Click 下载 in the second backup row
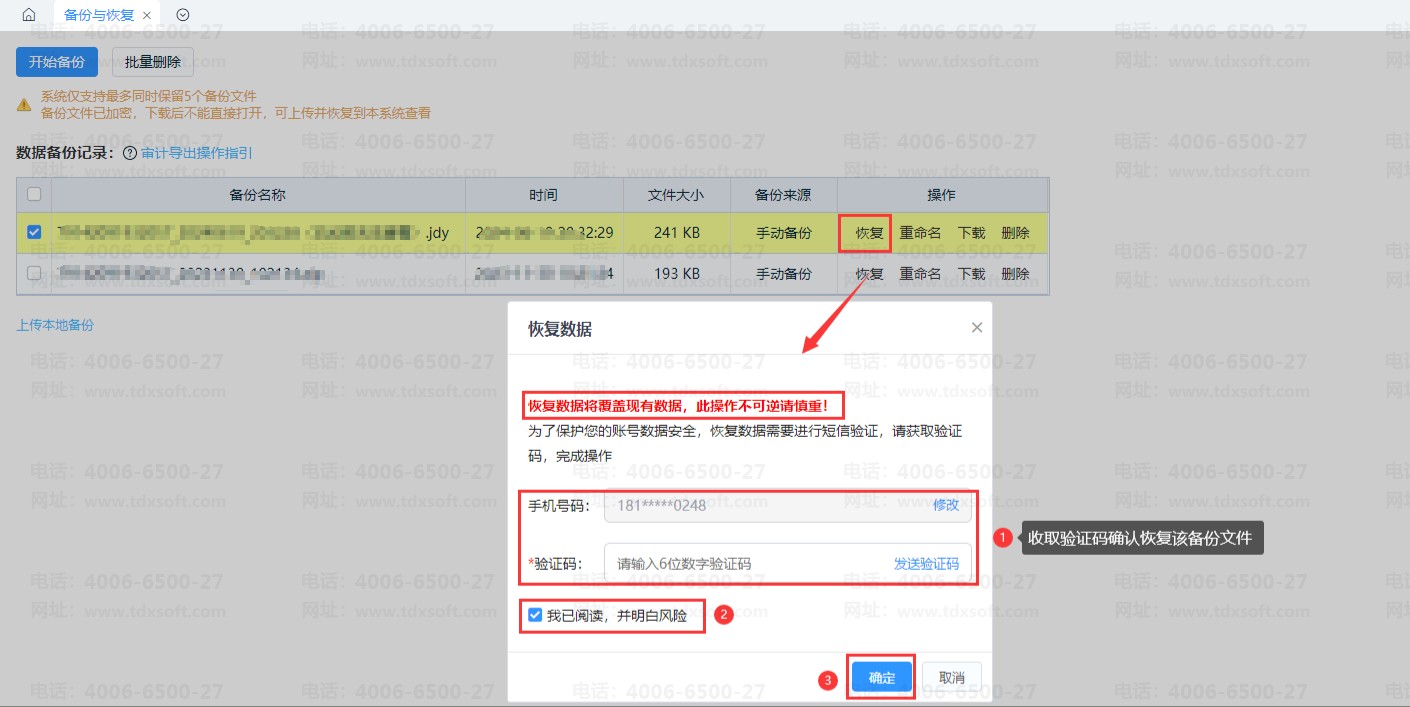Screen dimensions: 1410x707 coord(971,274)
